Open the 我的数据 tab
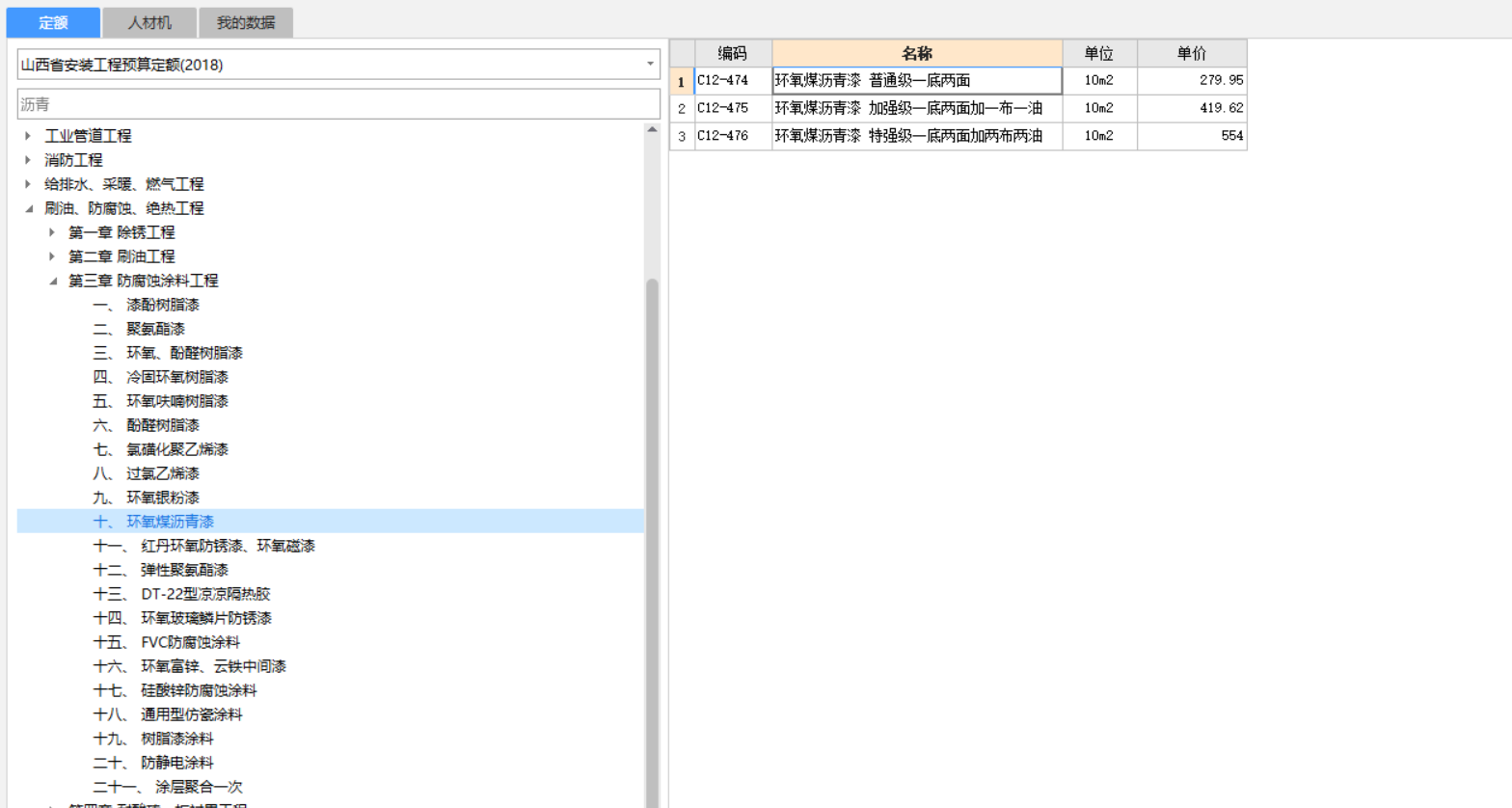 point(246,22)
